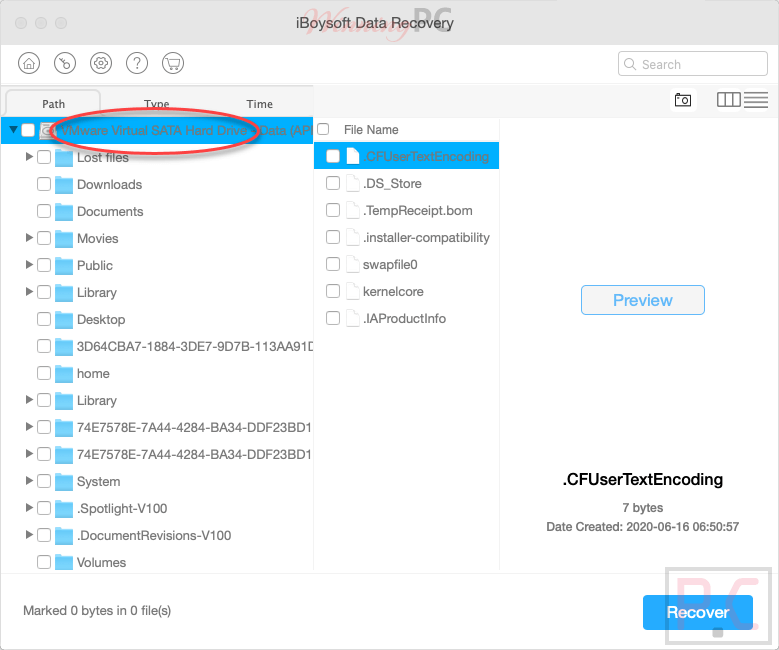Click the shopping cart purchase icon

[x=173, y=63]
